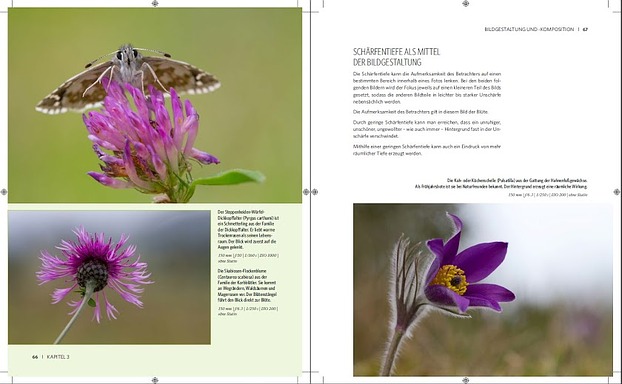Image resolution: width=622 pixels, height=384 pixels.
Task: Click the registration mark above the right page
Action: pos(466,4)
